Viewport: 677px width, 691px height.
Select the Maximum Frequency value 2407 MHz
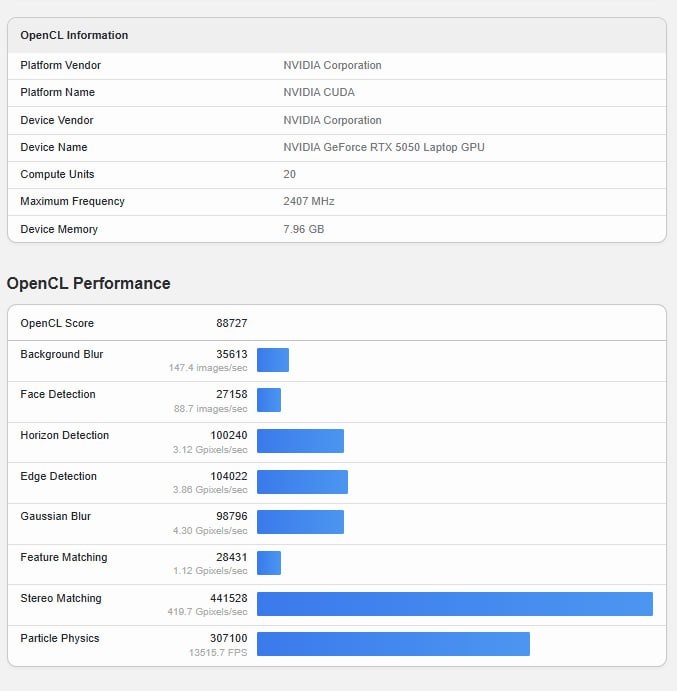311,201
